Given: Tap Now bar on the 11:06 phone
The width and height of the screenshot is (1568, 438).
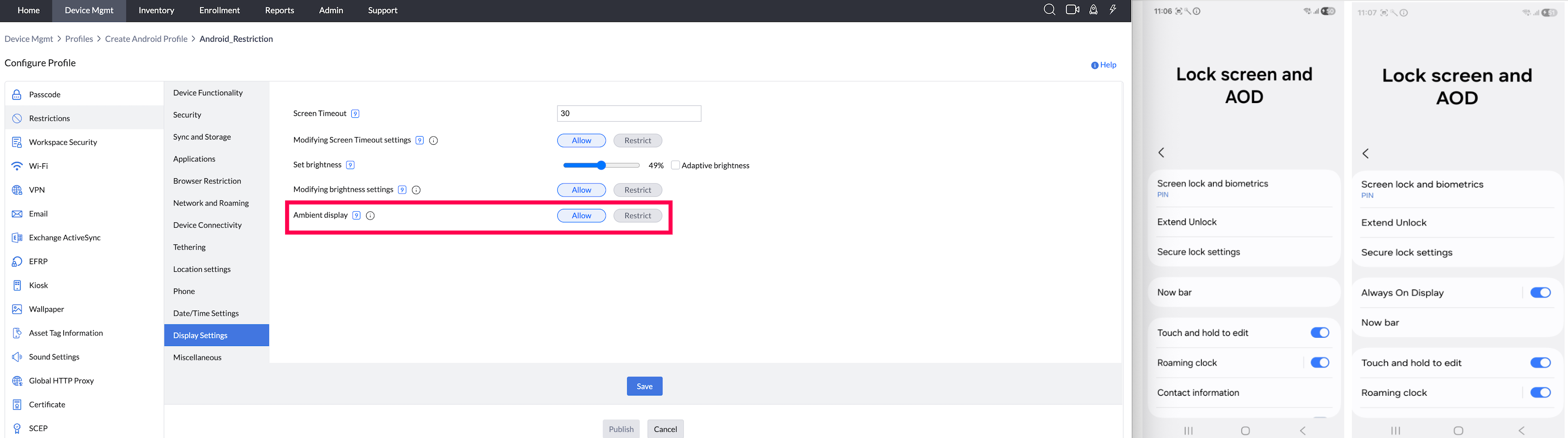Looking at the screenshot, I should (1244, 293).
